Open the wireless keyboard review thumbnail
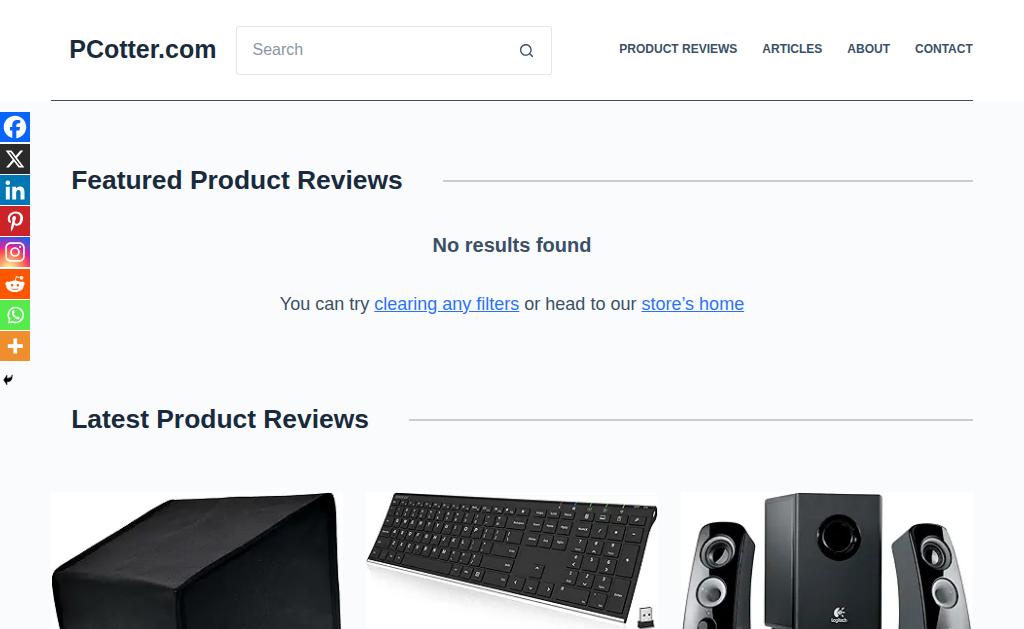The image size is (1024, 629). coord(512,561)
